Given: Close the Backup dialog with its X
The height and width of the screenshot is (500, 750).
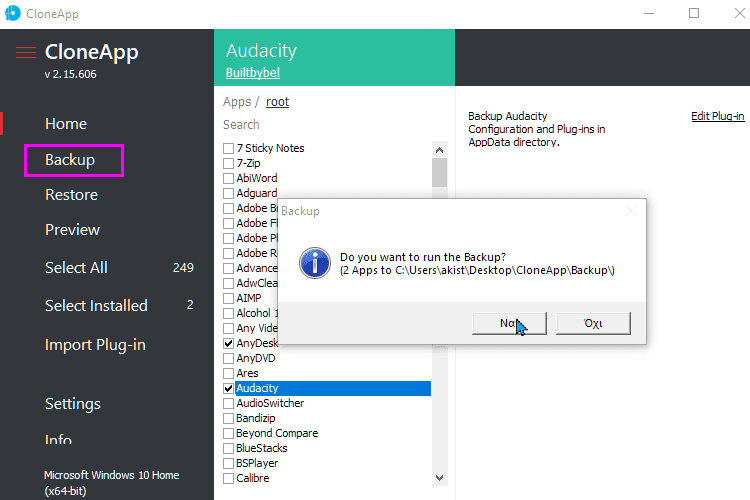Looking at the screenshot, I should pyautogui.click(x=631, y=211).
